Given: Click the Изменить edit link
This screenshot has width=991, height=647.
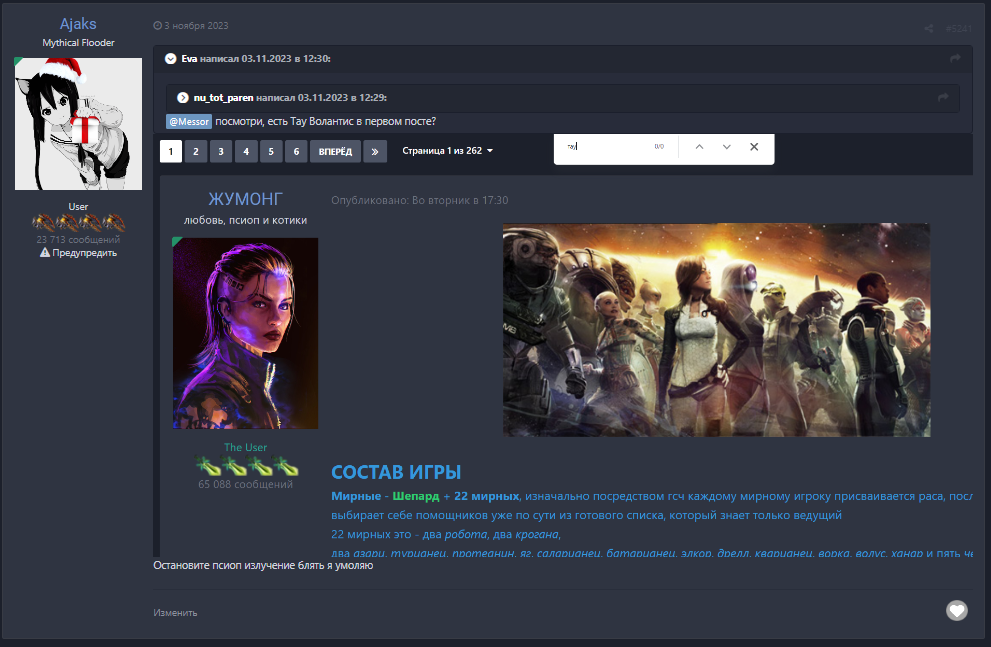Looking at the screenshot, I should pyautogui.click(x=175, y=612).
